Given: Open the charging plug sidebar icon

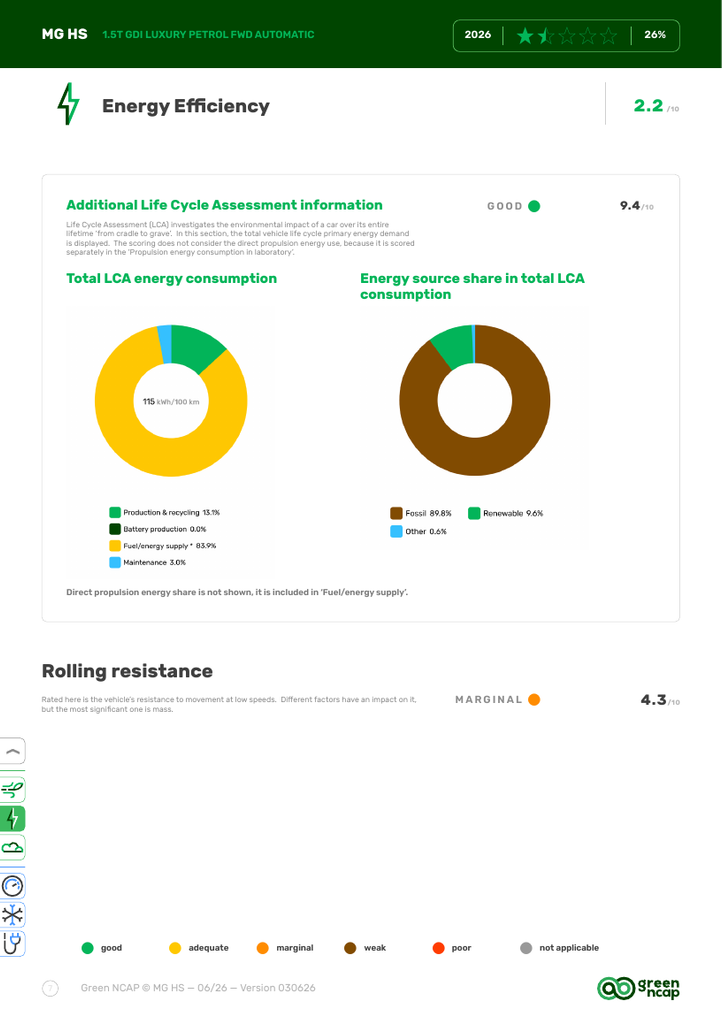Looking at the screenshot, I should [x=12, y=944].
